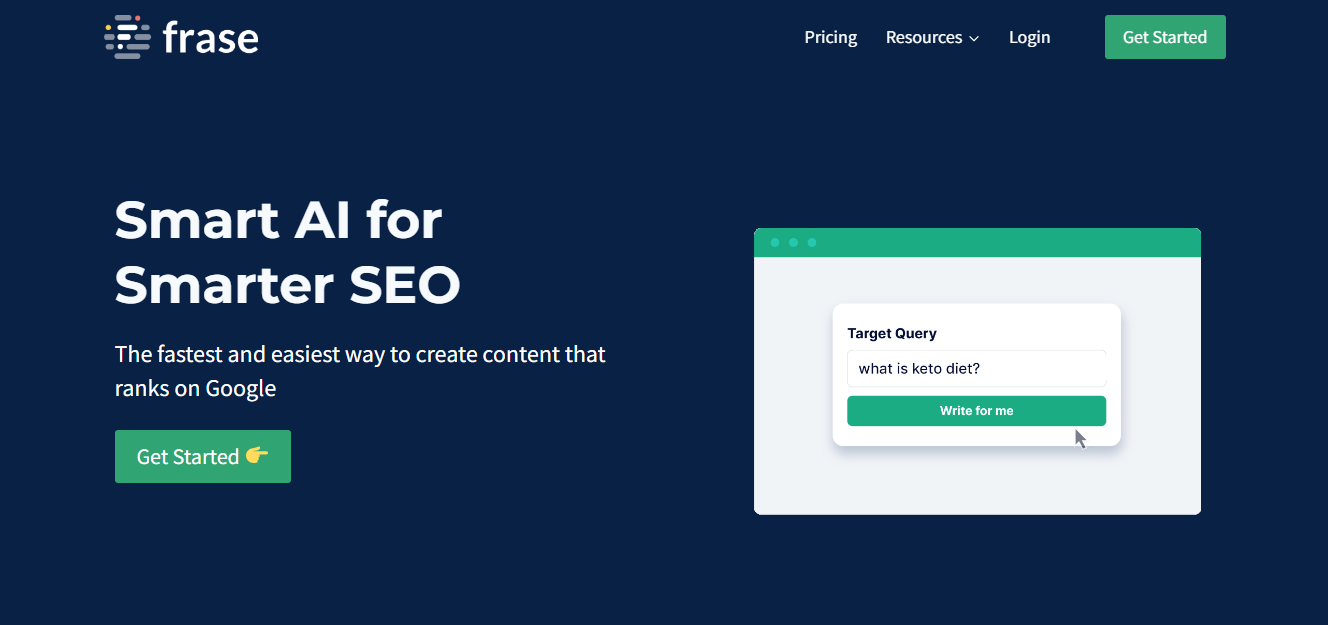Click the Target Query input field
This screenshot has height=625, width=1328.
976,368
